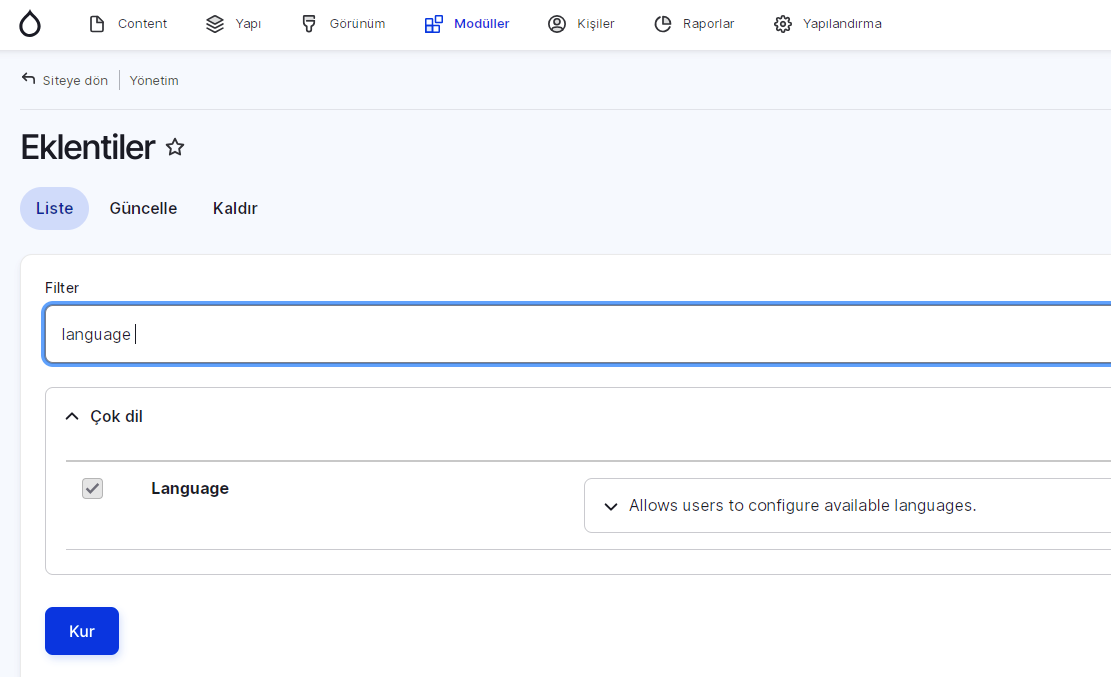Click the Modüller puzzle blocks icon
Screen dimensions: 1111x677
[x=433, y=24]
